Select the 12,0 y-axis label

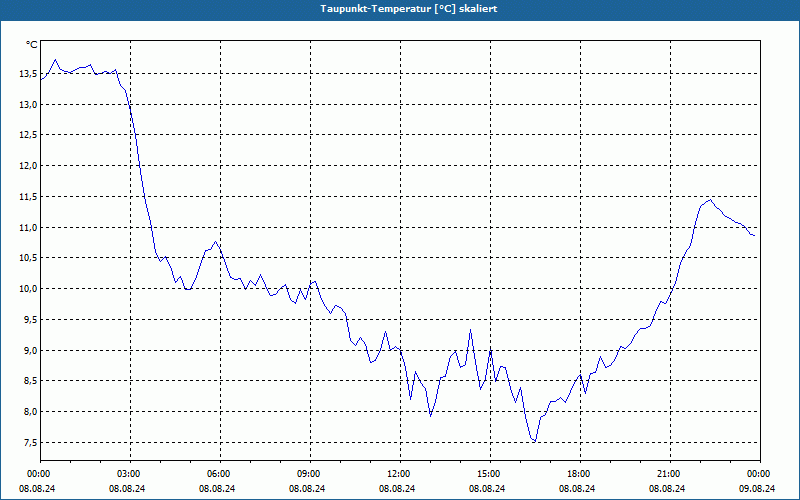click(x=28, y=166)
